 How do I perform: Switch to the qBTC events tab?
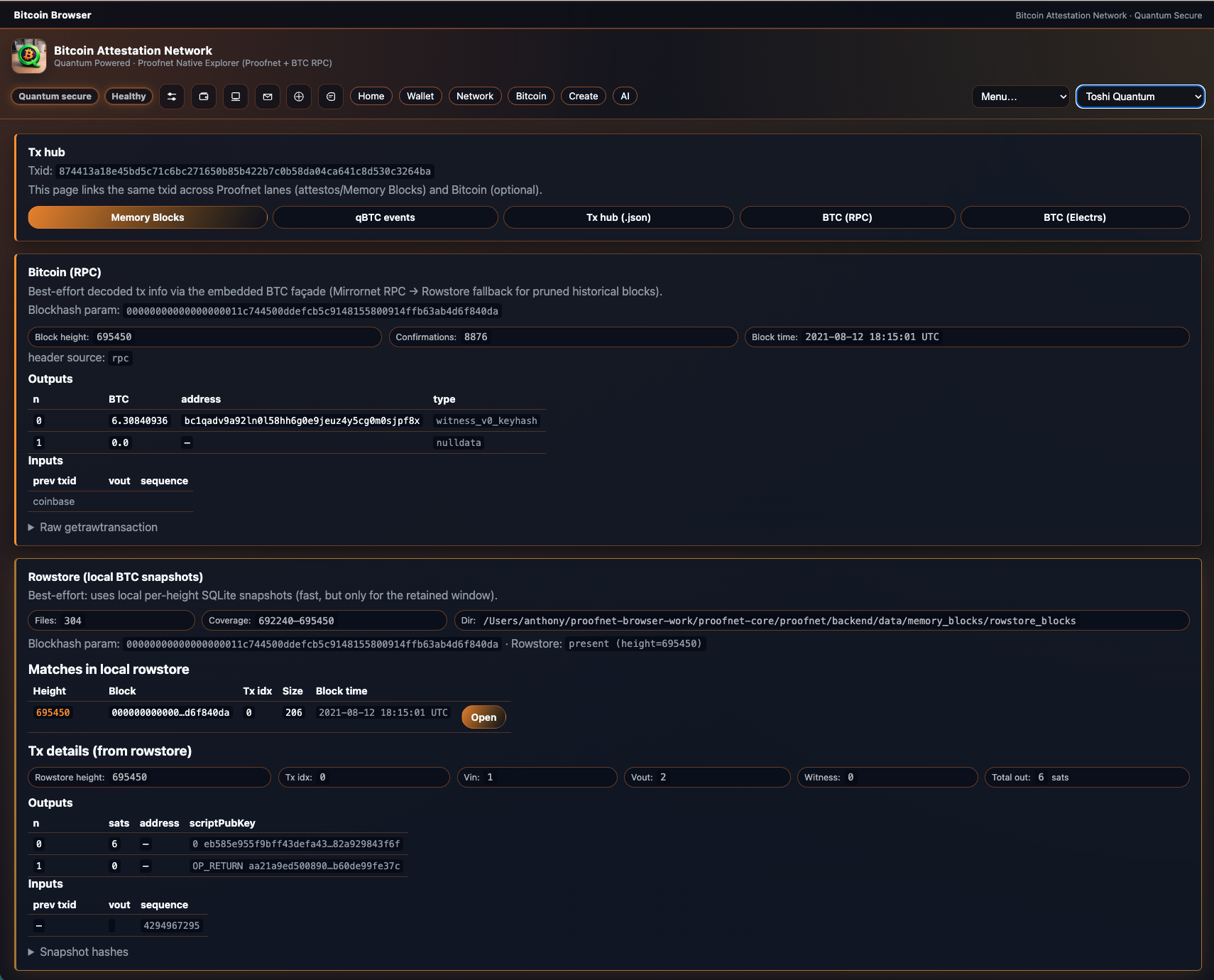385,217
